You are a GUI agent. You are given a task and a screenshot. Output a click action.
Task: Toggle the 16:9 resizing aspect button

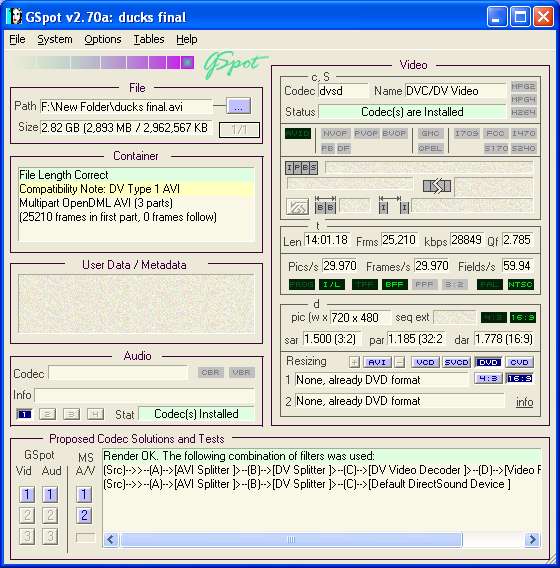[x=519, y=378]
